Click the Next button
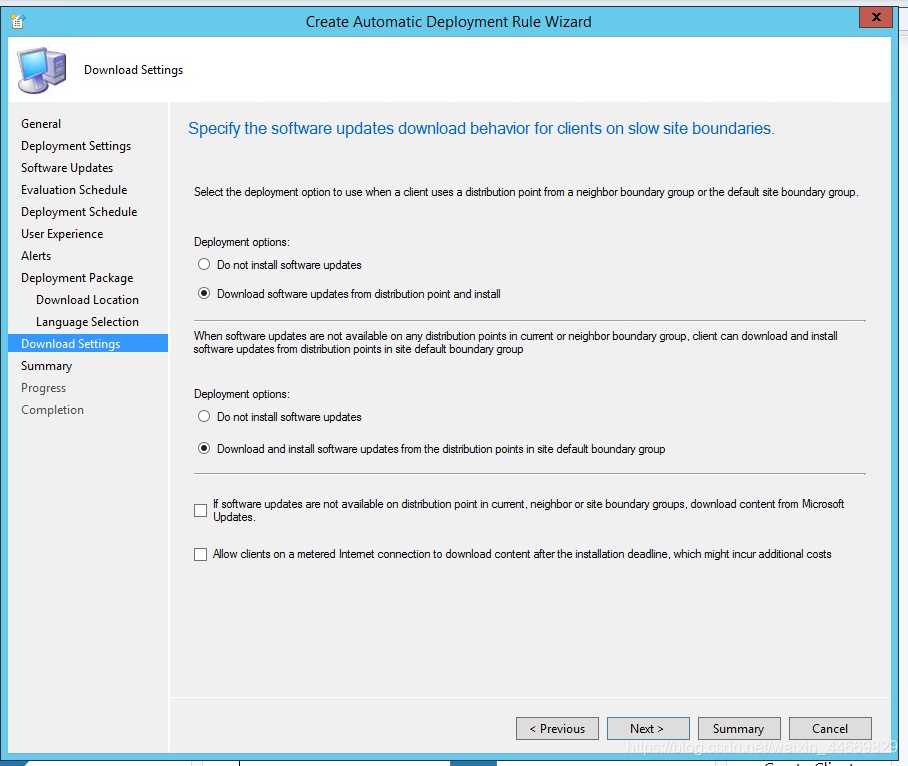 [648, 728]
